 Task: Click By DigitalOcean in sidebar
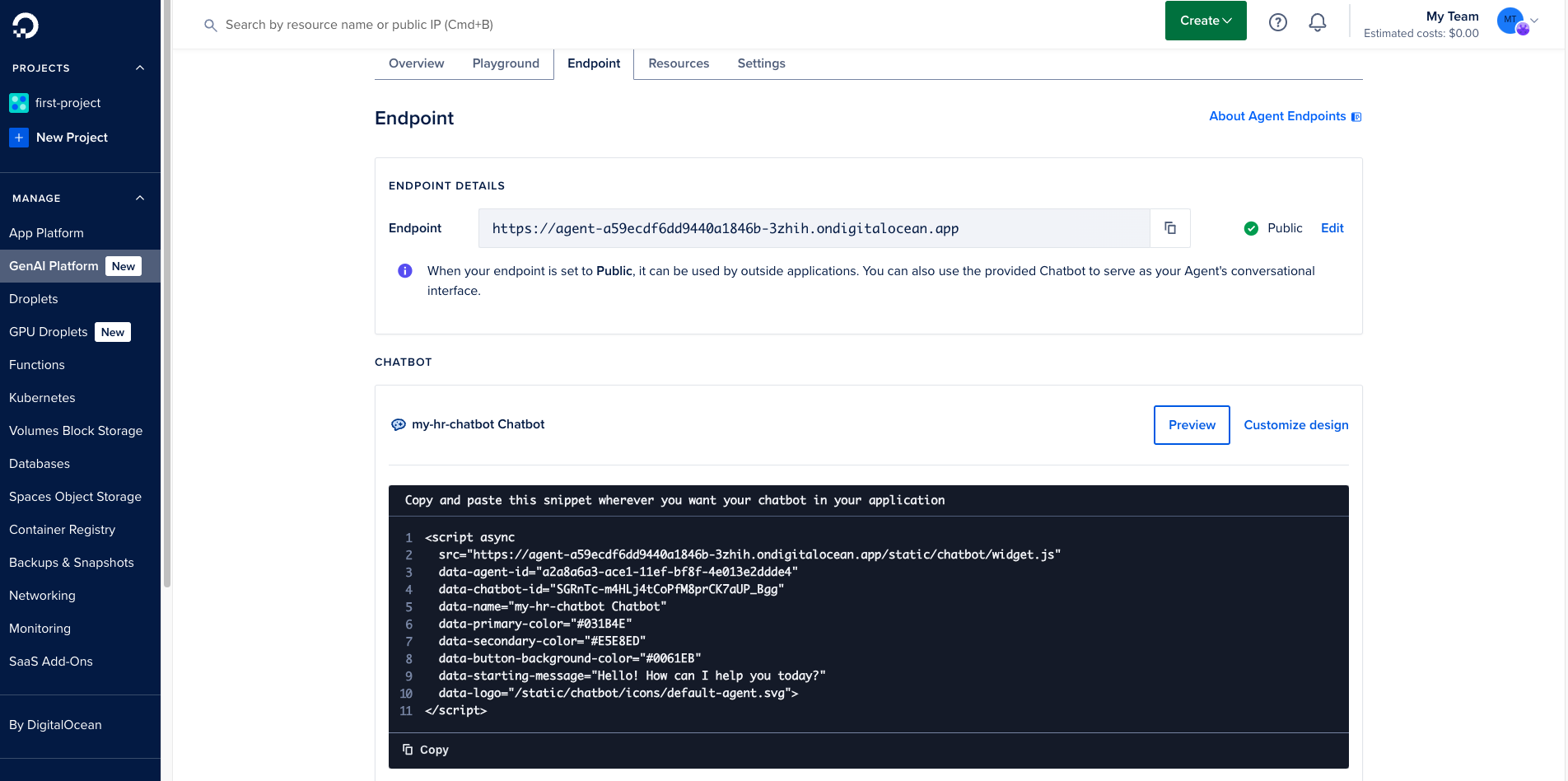[55, 725]
